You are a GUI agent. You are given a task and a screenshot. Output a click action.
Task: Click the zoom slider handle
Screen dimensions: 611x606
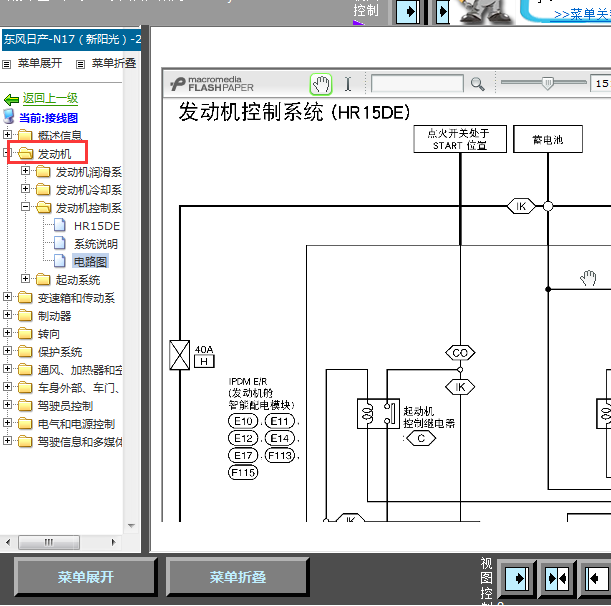coord(547,83)
